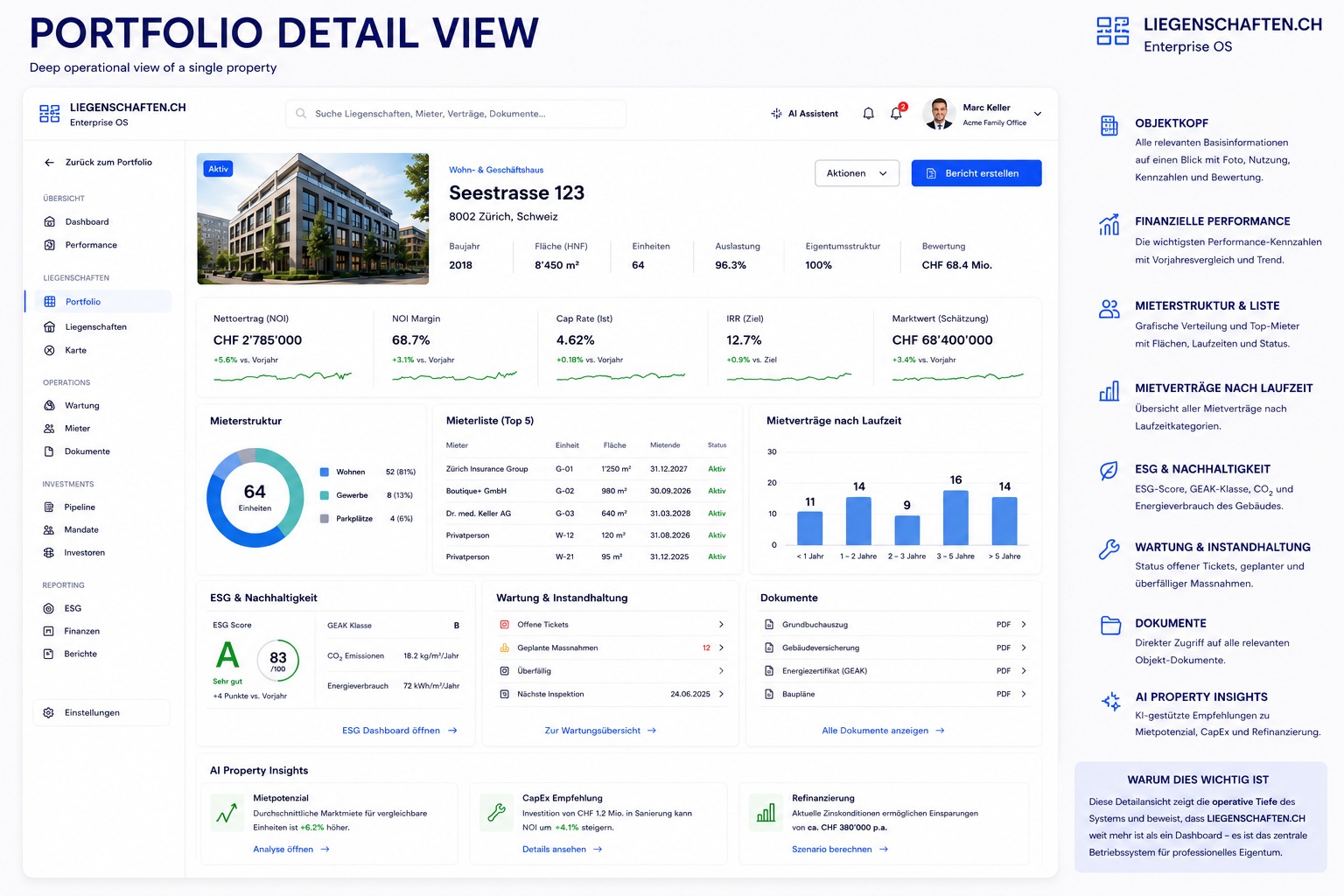The width and height of the screenshot is (1344, 896).
Task: Click the AI Assistent sparkle icon
Action: (x=776, y=114)
